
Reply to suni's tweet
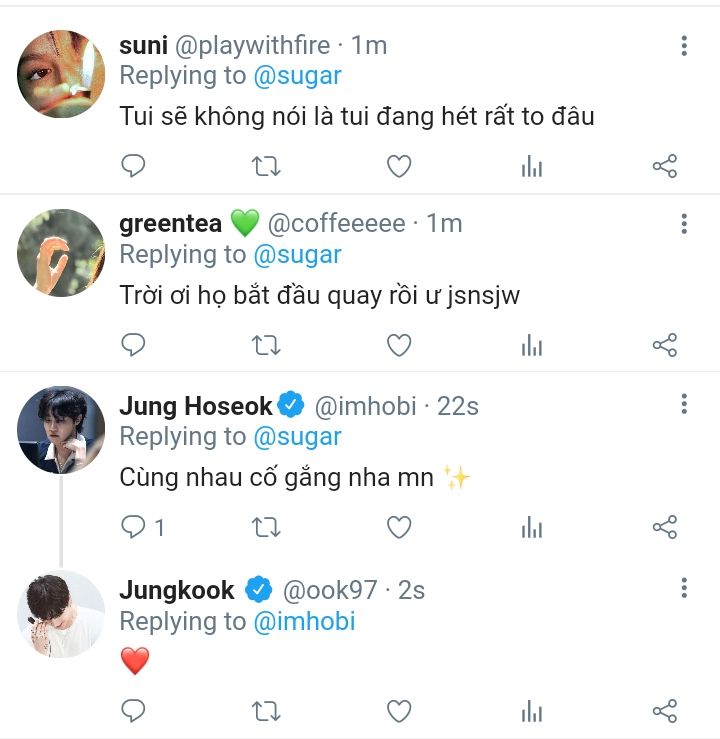[133, 166]
